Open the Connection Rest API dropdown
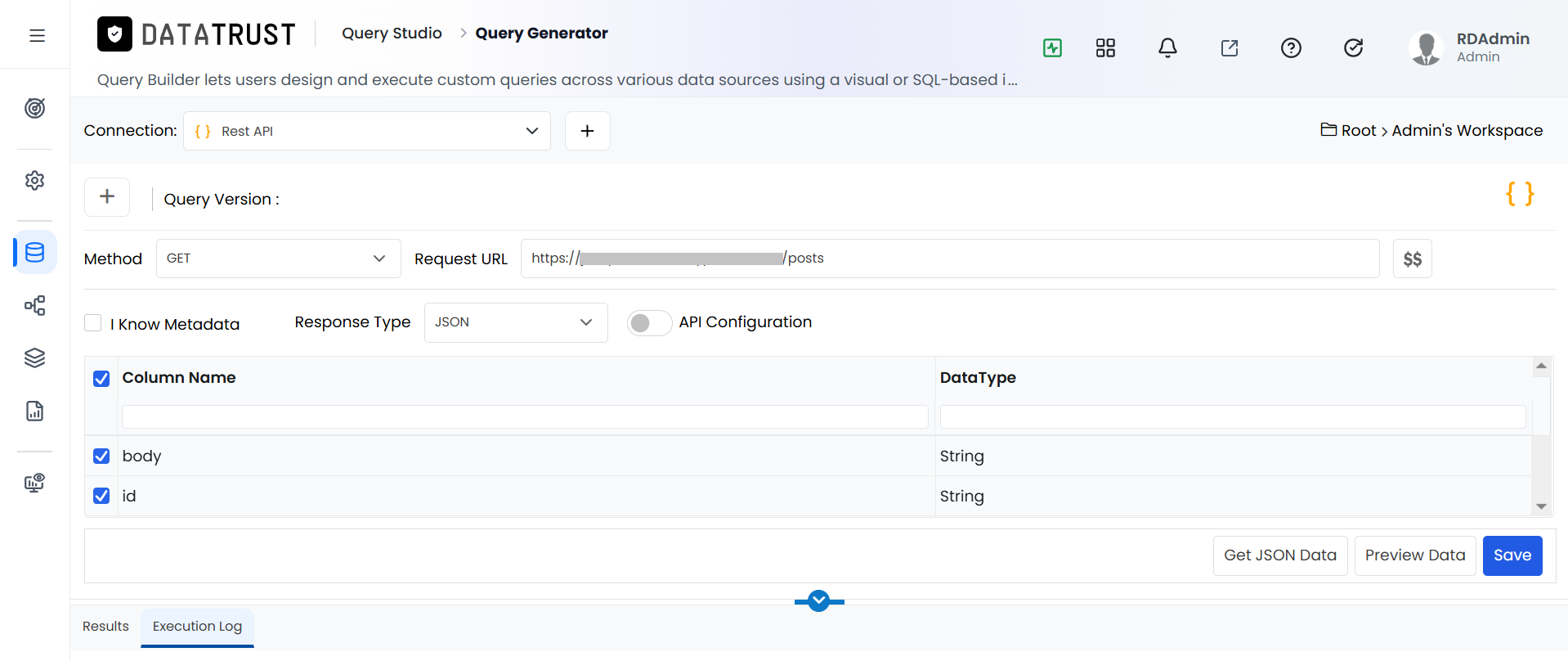1568x661 pixels. 367,131
